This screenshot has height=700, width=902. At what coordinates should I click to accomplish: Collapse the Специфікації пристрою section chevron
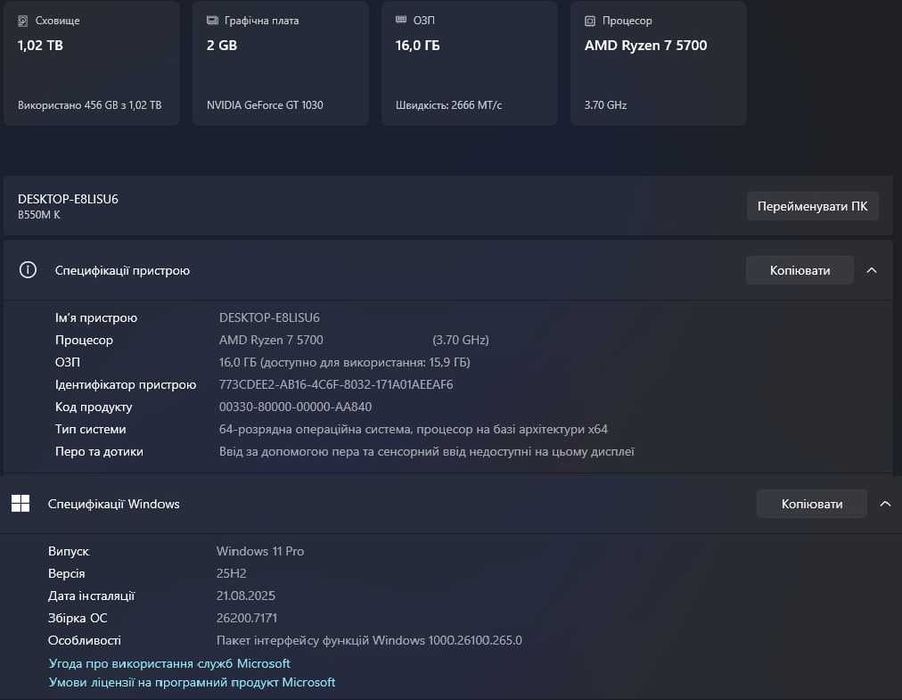[872, 270]
